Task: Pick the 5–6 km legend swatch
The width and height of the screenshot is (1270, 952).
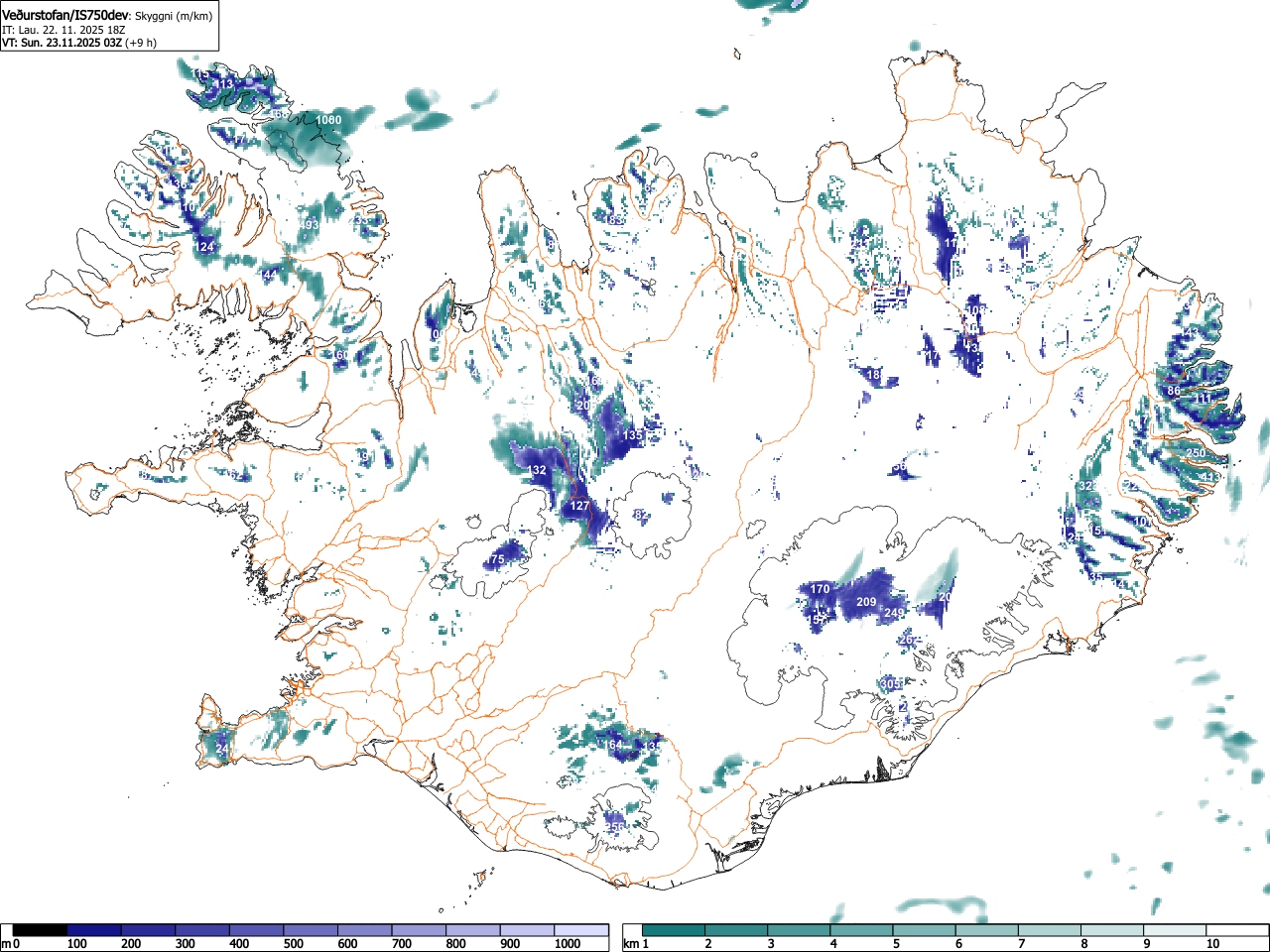Action: [x=924, y=930]
